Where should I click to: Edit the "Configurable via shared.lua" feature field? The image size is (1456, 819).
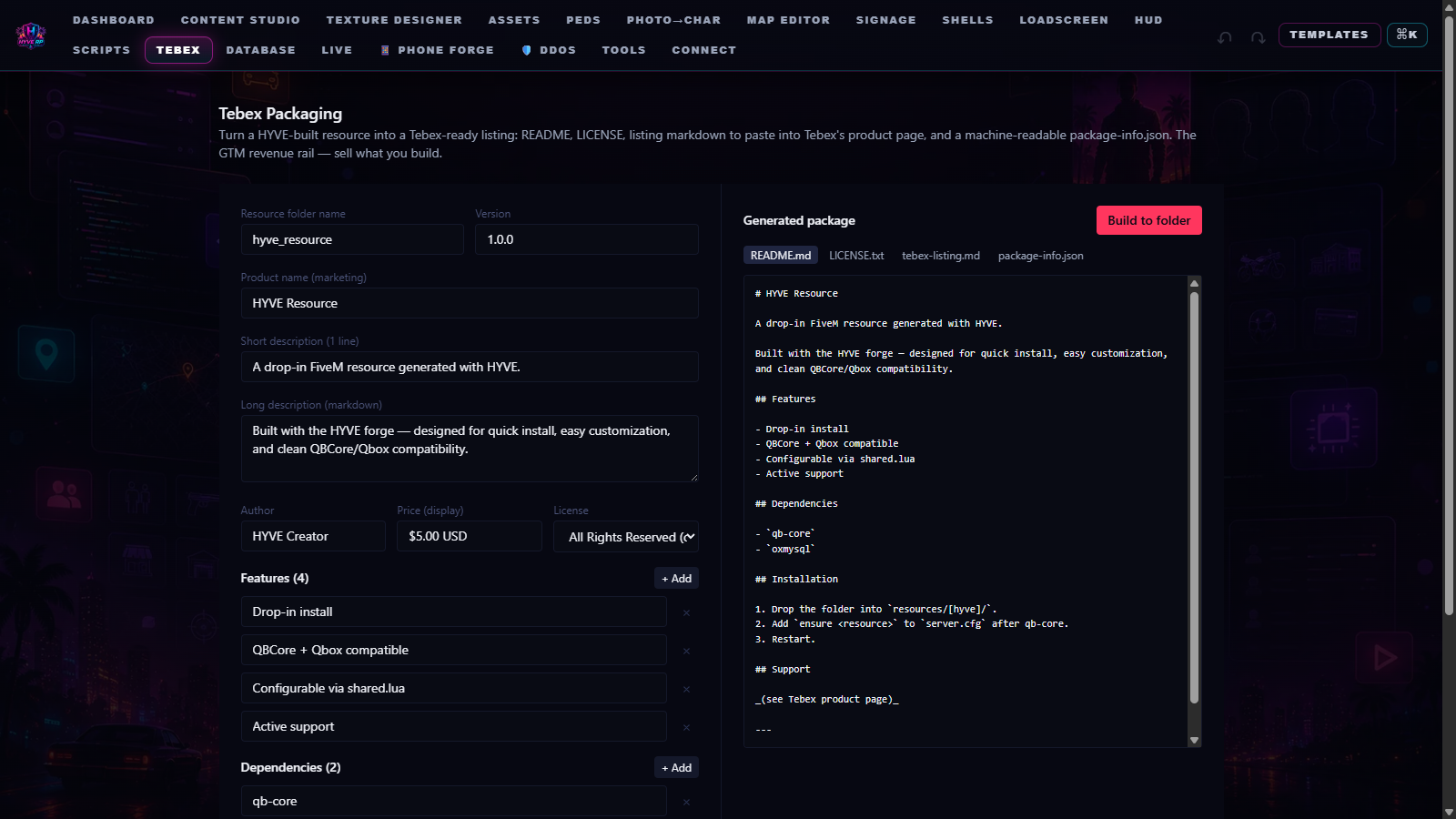[454, 688]
